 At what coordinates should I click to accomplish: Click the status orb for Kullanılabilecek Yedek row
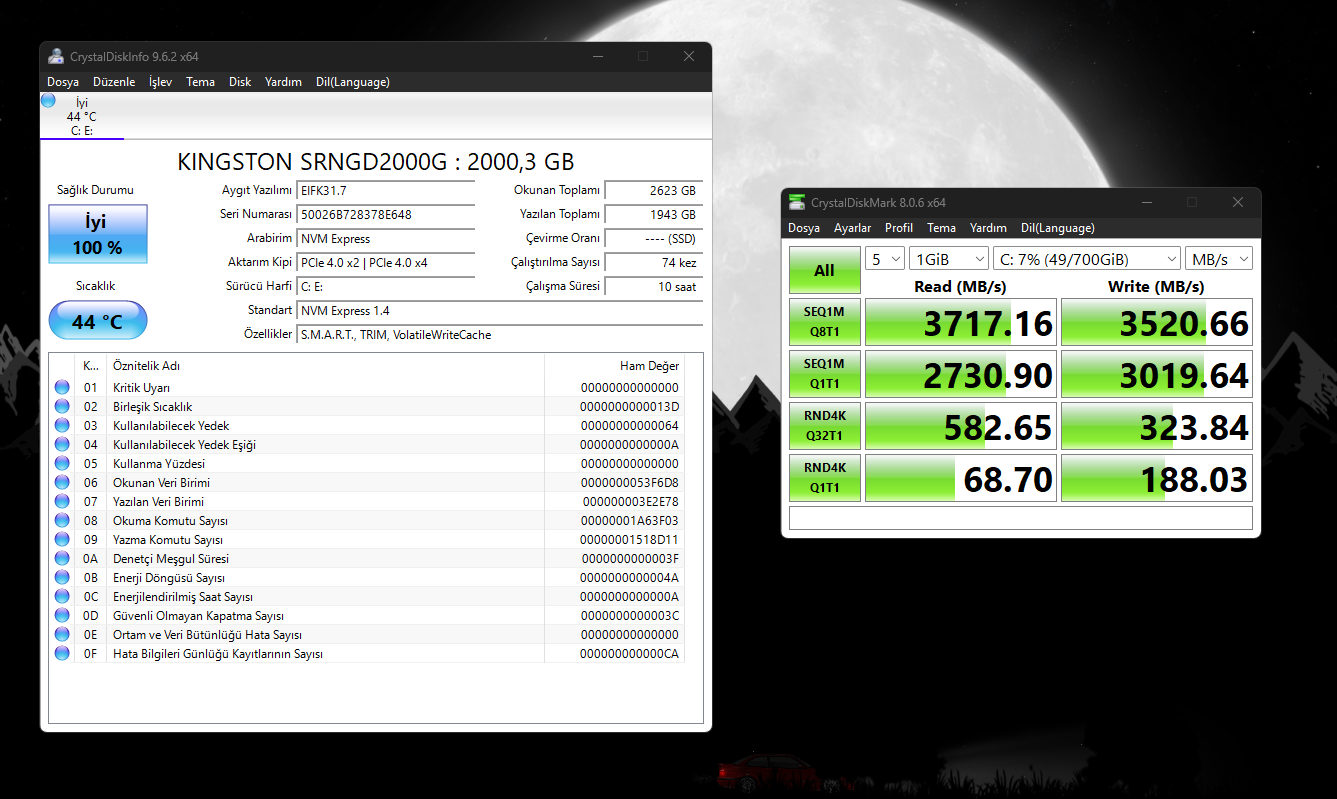tap(62, 425)
